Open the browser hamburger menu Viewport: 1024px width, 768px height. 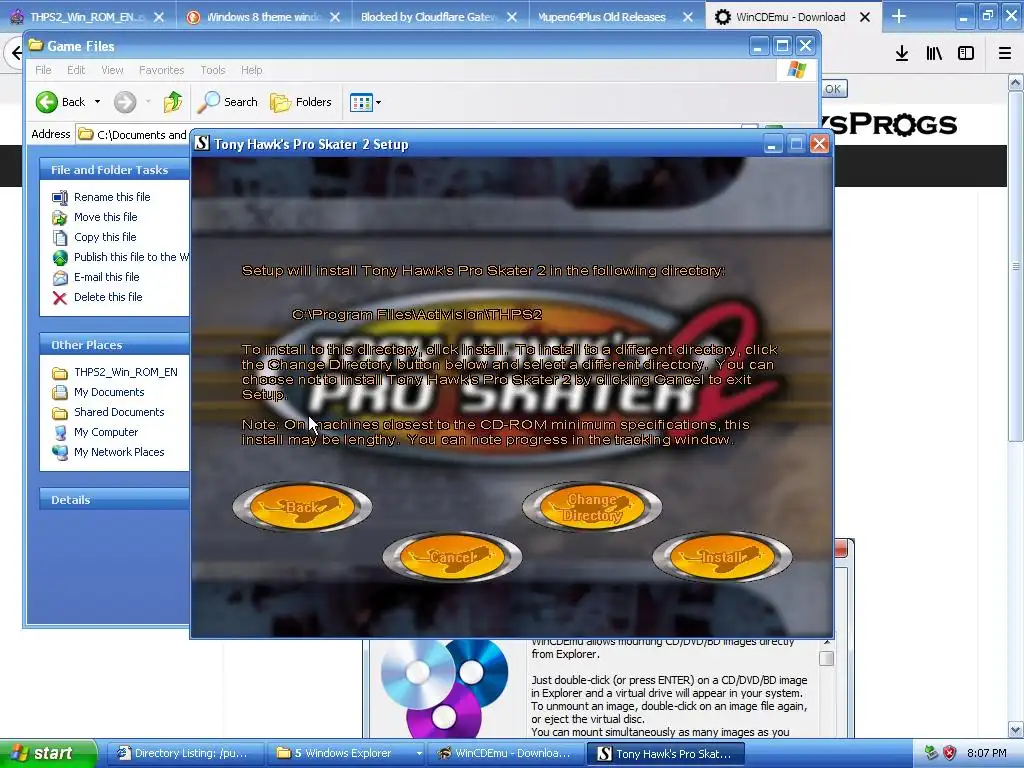coord(1005,54)
